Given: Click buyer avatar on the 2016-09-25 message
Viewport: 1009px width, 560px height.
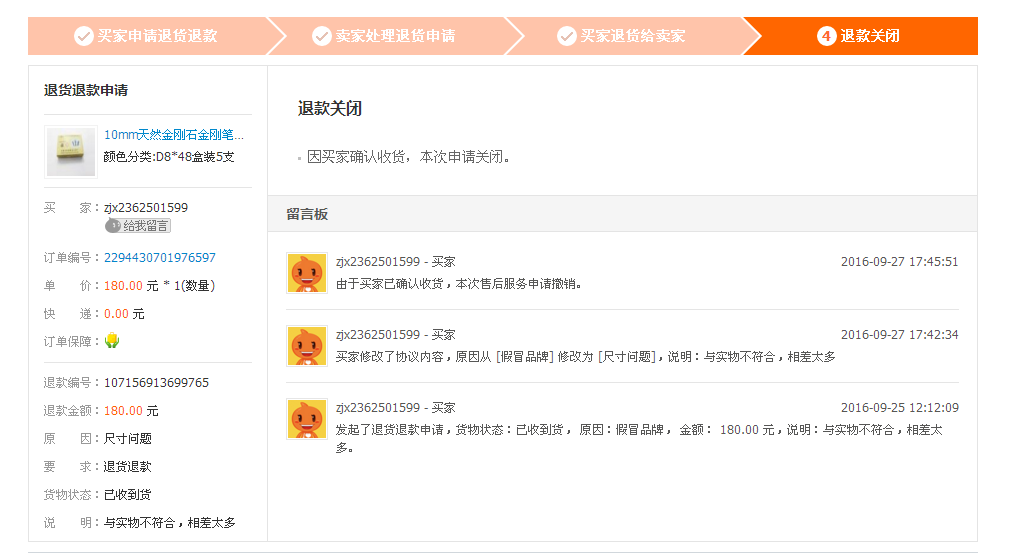Looking at the screenshot, I should coord(307,419).
